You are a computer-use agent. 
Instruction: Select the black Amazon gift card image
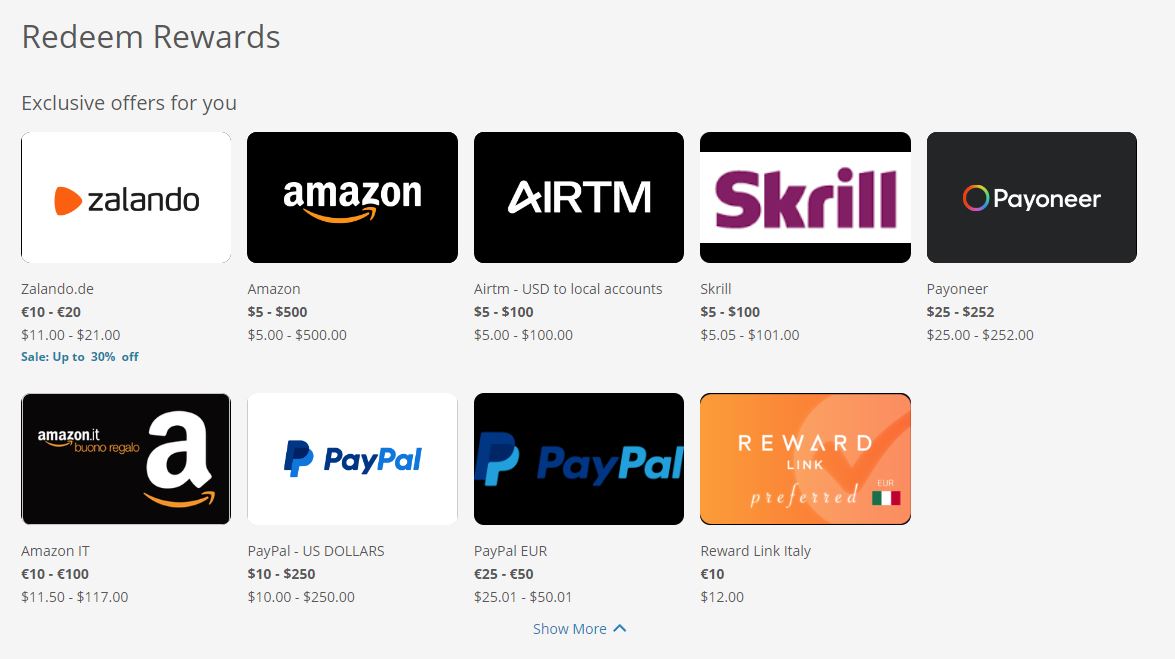(352, 197)
